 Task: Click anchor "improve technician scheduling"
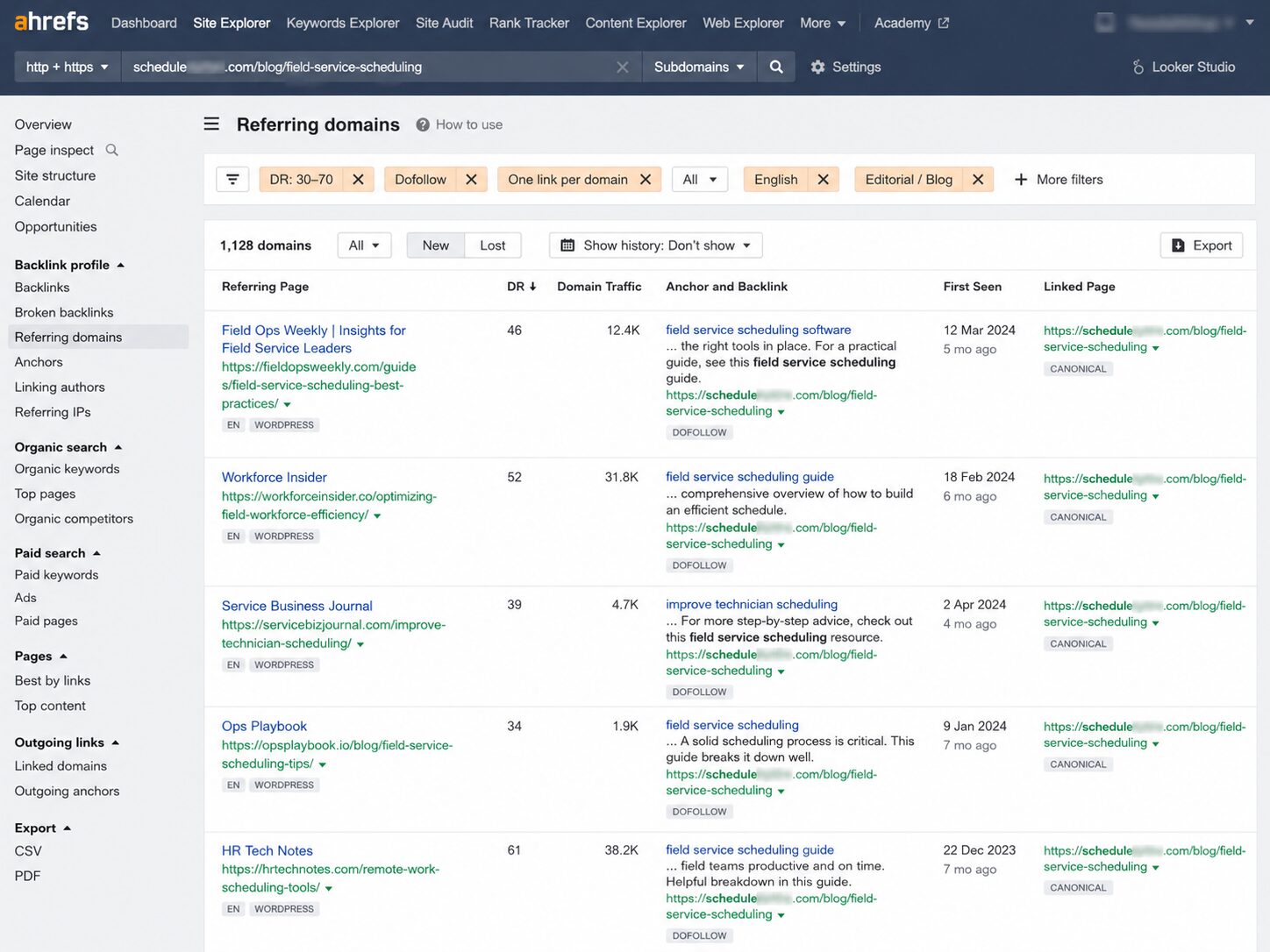coord(752,604)
